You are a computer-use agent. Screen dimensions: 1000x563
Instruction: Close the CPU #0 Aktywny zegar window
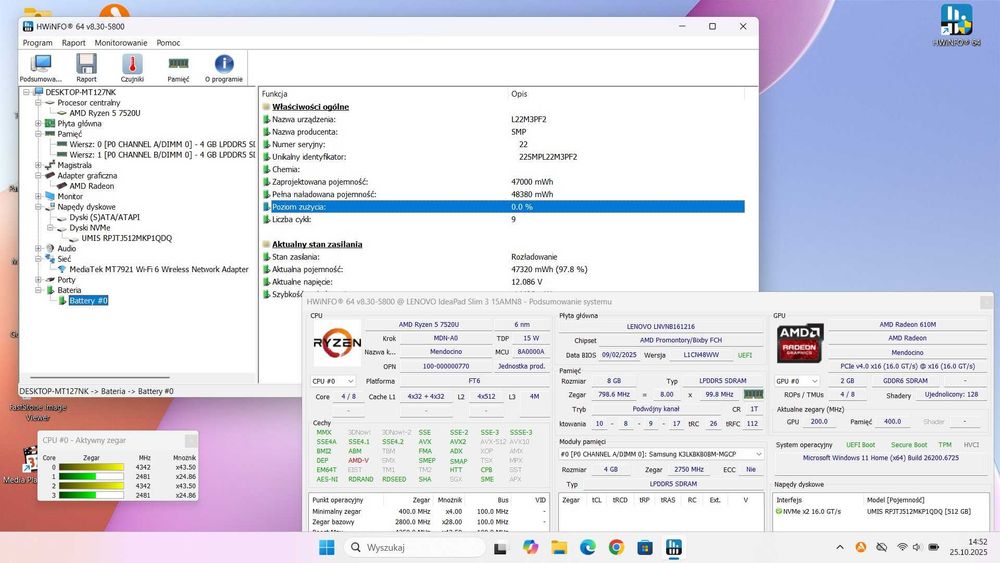(191, 441)
